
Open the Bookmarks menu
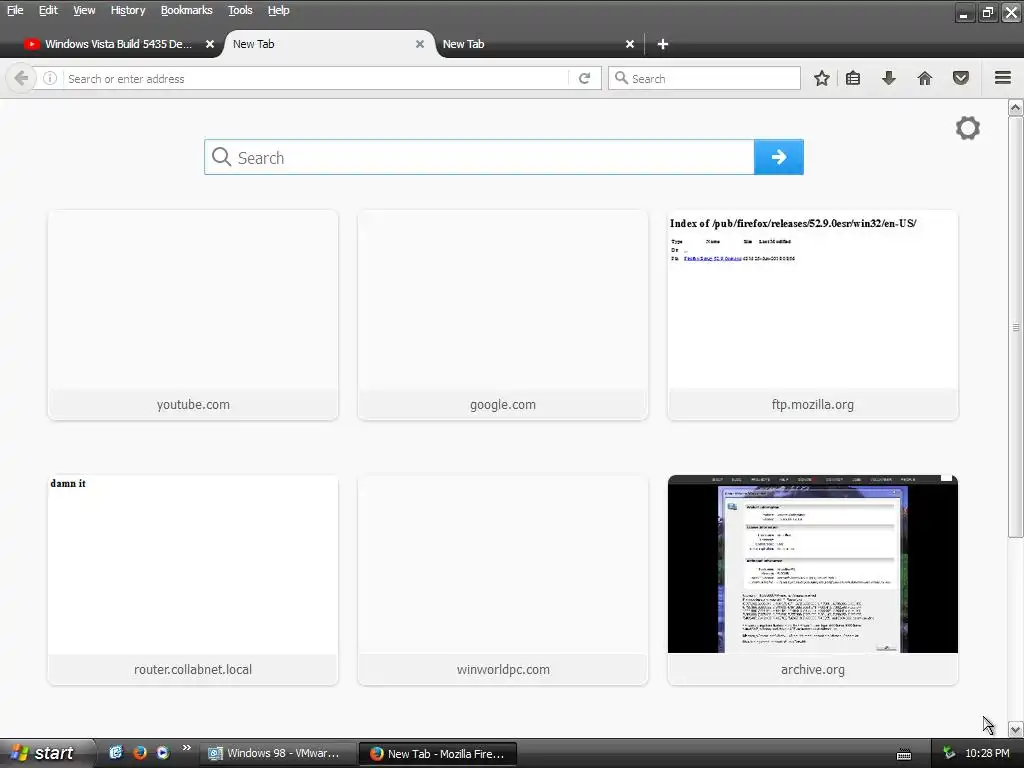[186, 10]
